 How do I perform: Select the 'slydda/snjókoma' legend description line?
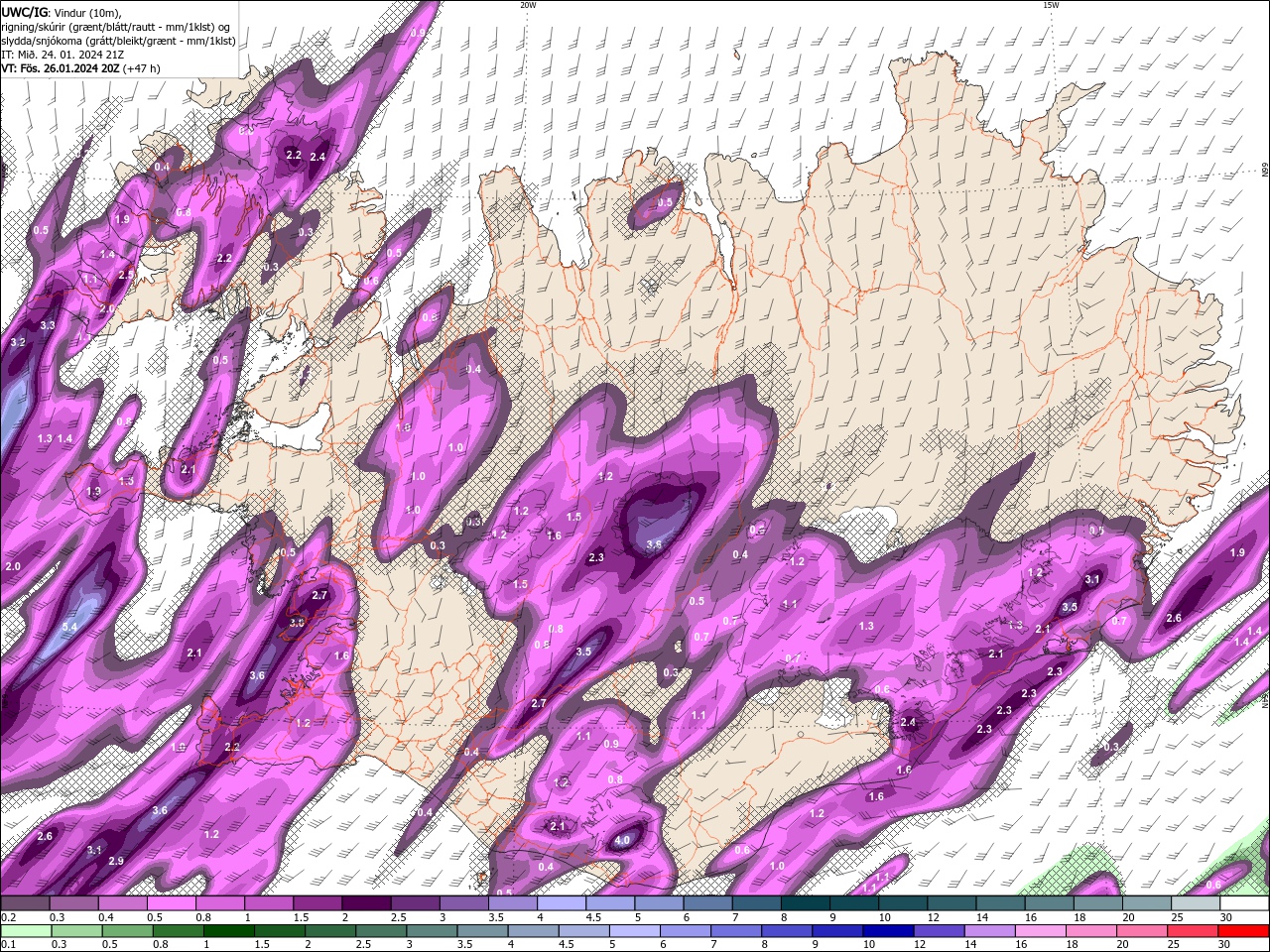118,41
